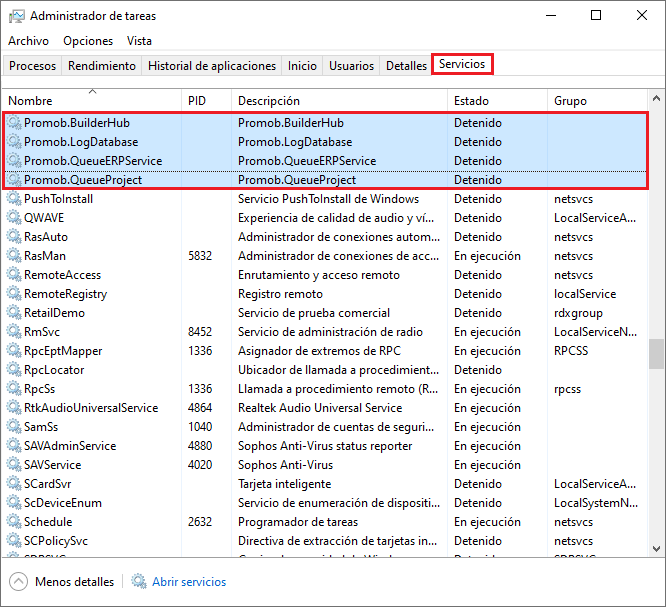Switch to the Rendimiento tab

[x=102, y=66]
